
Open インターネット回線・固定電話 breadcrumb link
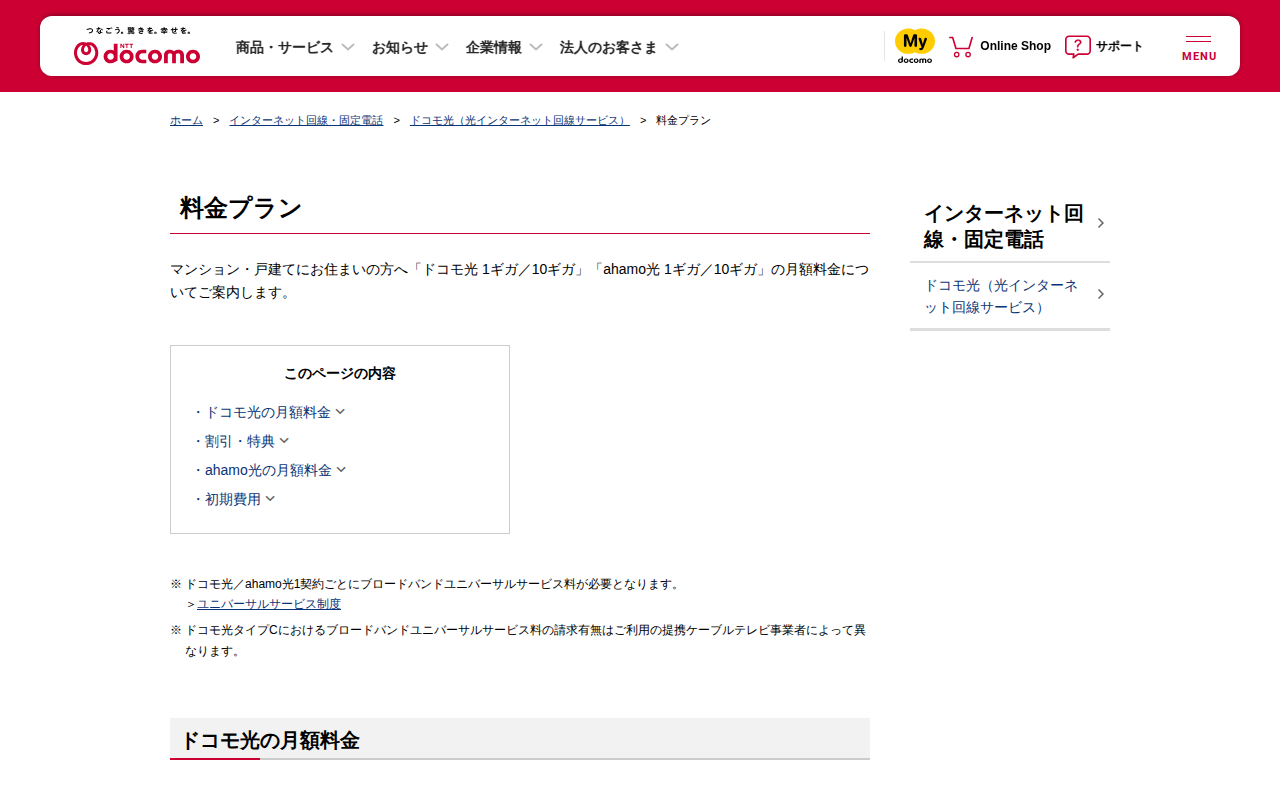click(x=306, y=120)
